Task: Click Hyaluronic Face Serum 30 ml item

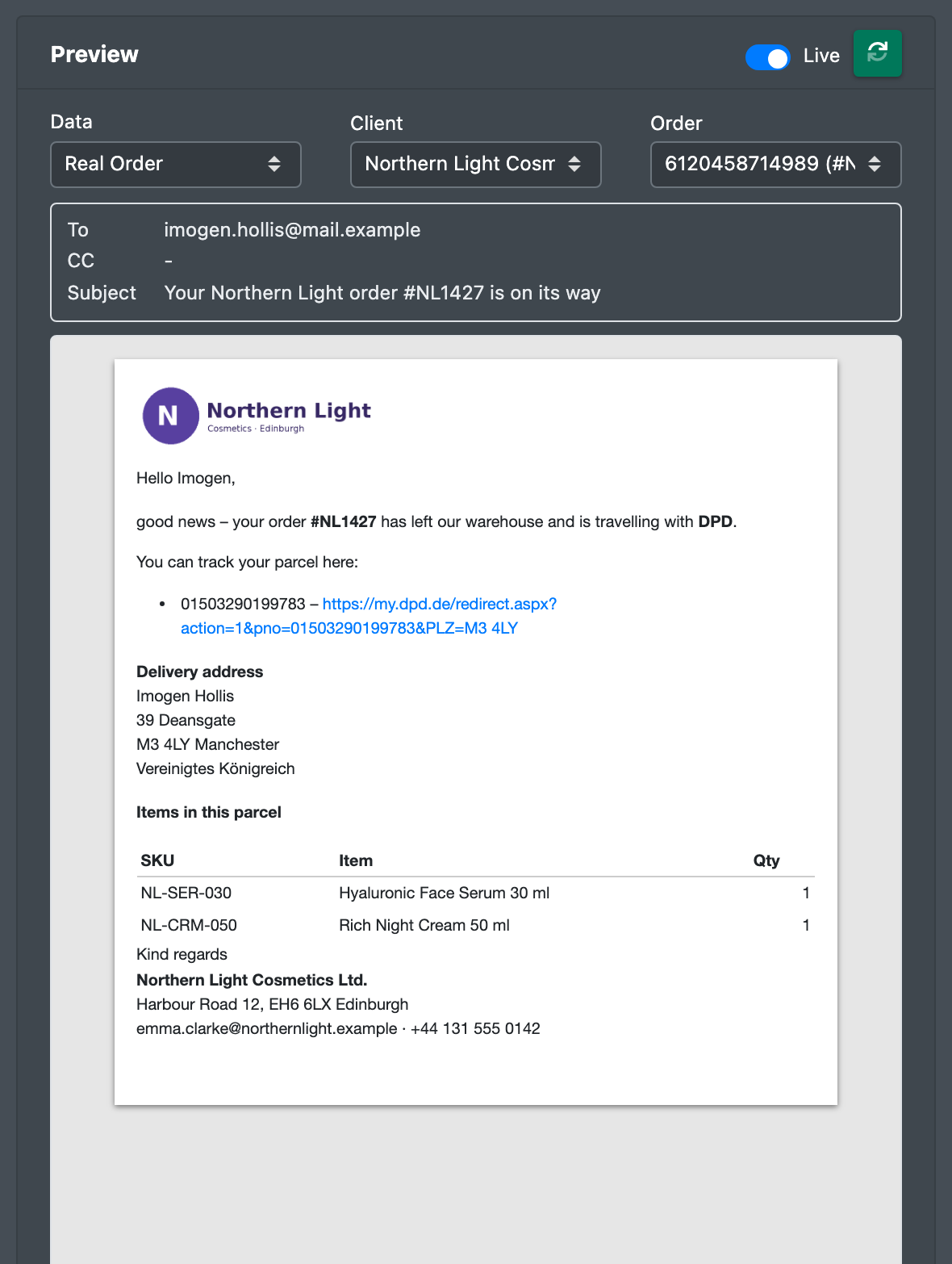Action: (x=444, y=893)
